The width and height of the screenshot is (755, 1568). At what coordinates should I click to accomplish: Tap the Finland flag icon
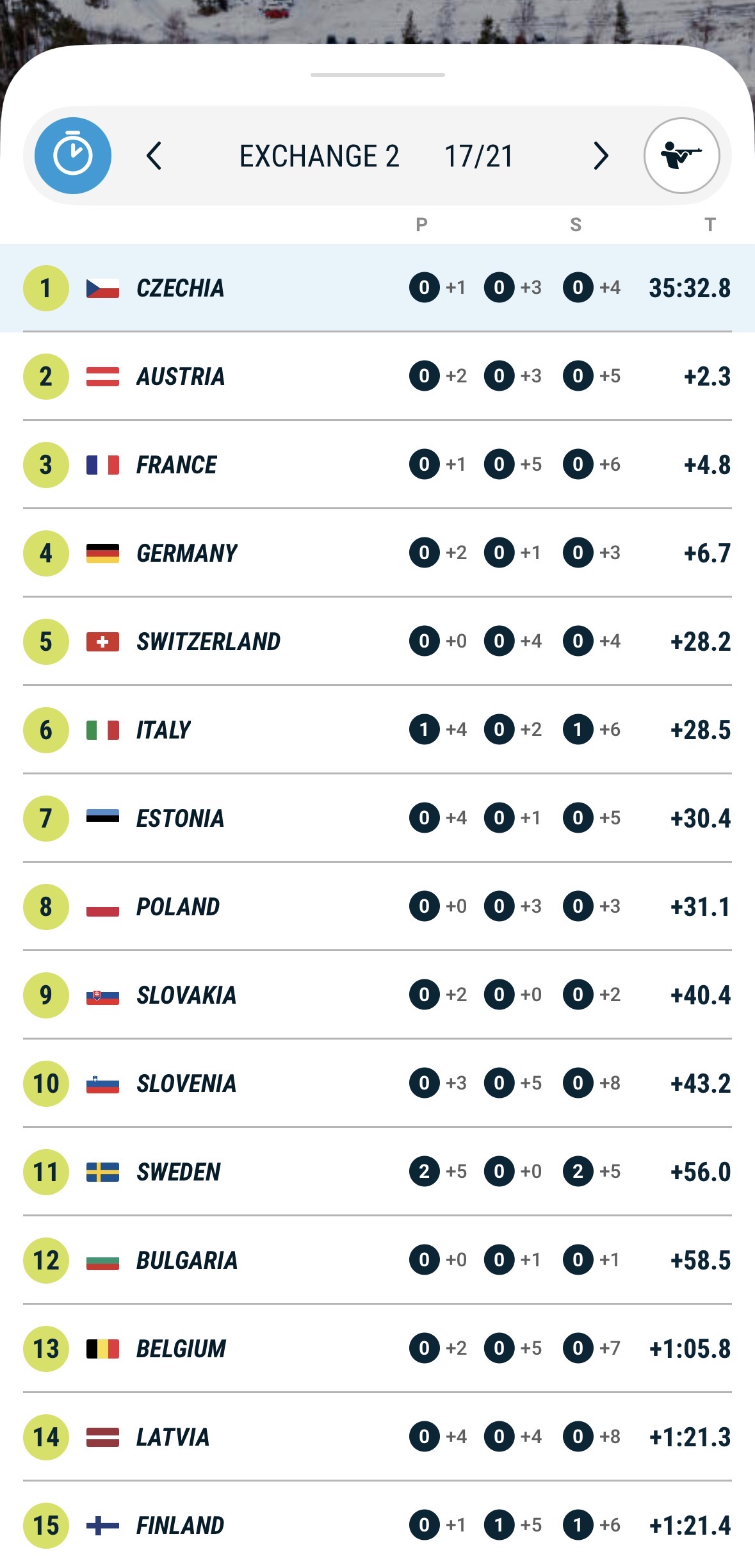102,1526
